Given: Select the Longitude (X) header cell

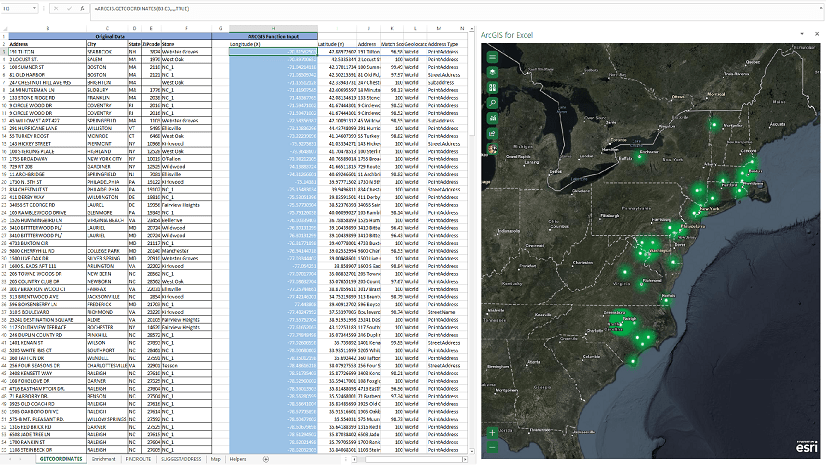Looking at the screenshot, I should pos(273,44).
